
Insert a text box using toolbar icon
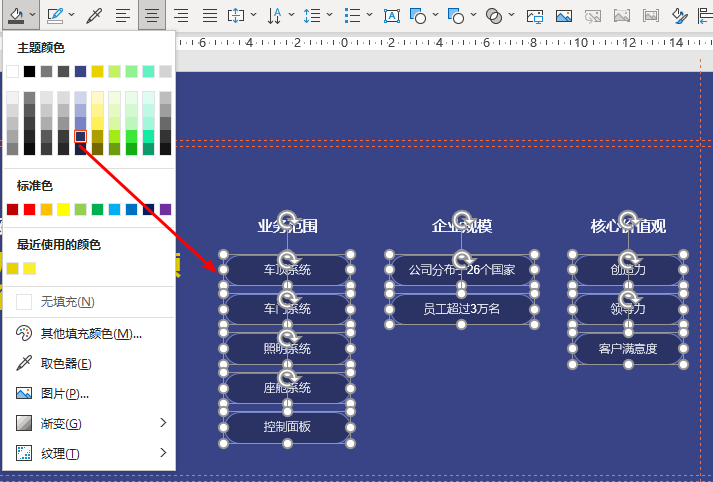(392, 16)
